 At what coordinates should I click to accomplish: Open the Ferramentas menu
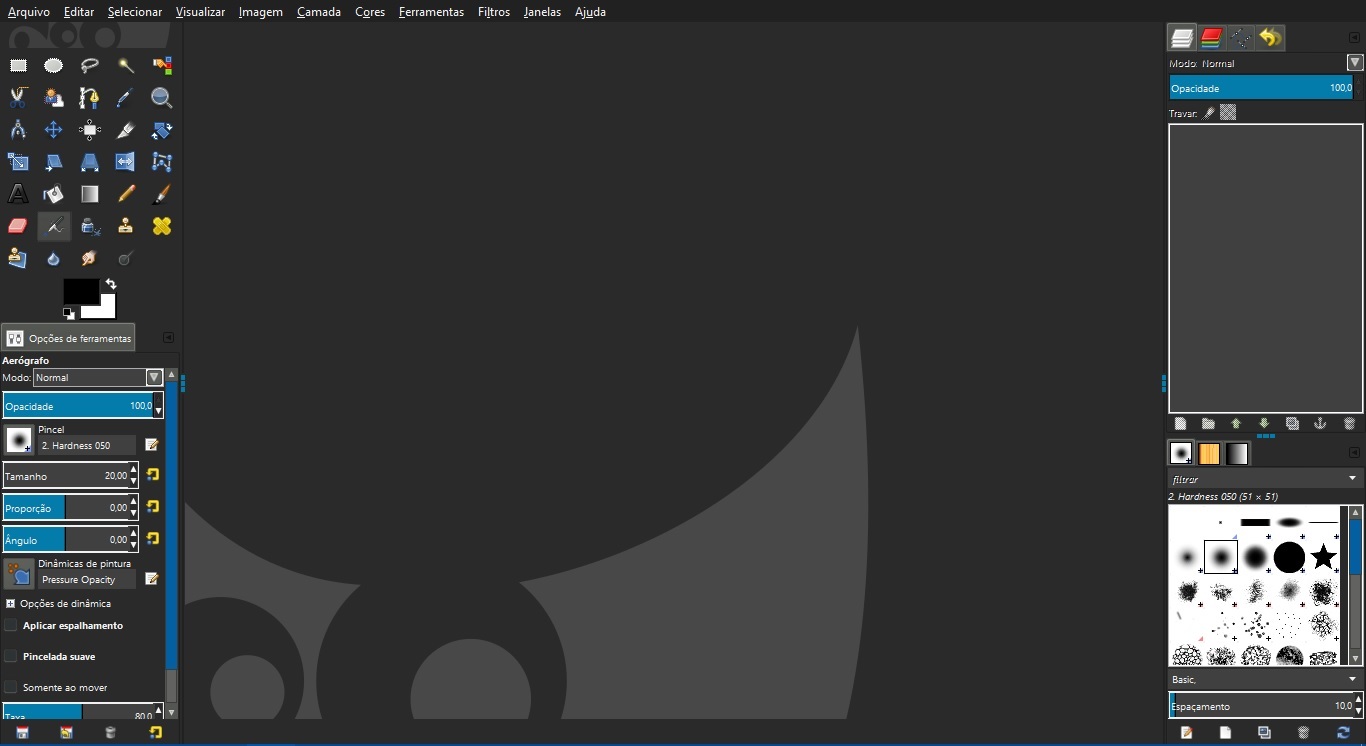point(431,12)
